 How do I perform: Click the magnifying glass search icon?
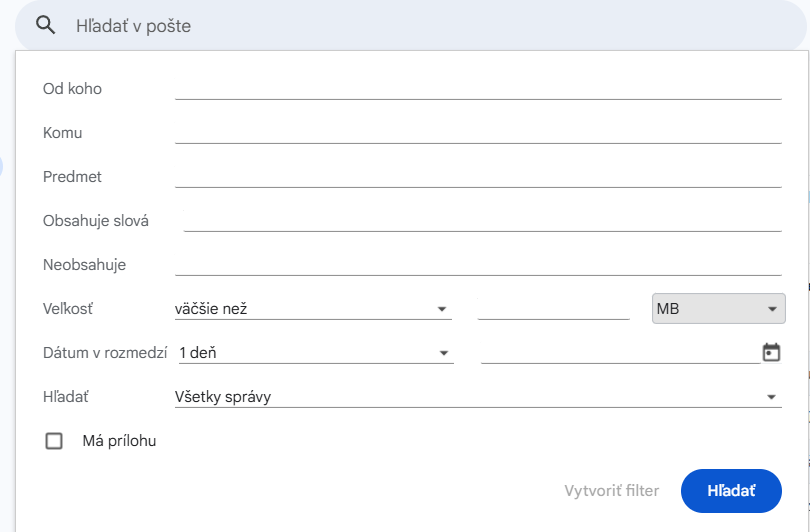click(x=45, y=25)
